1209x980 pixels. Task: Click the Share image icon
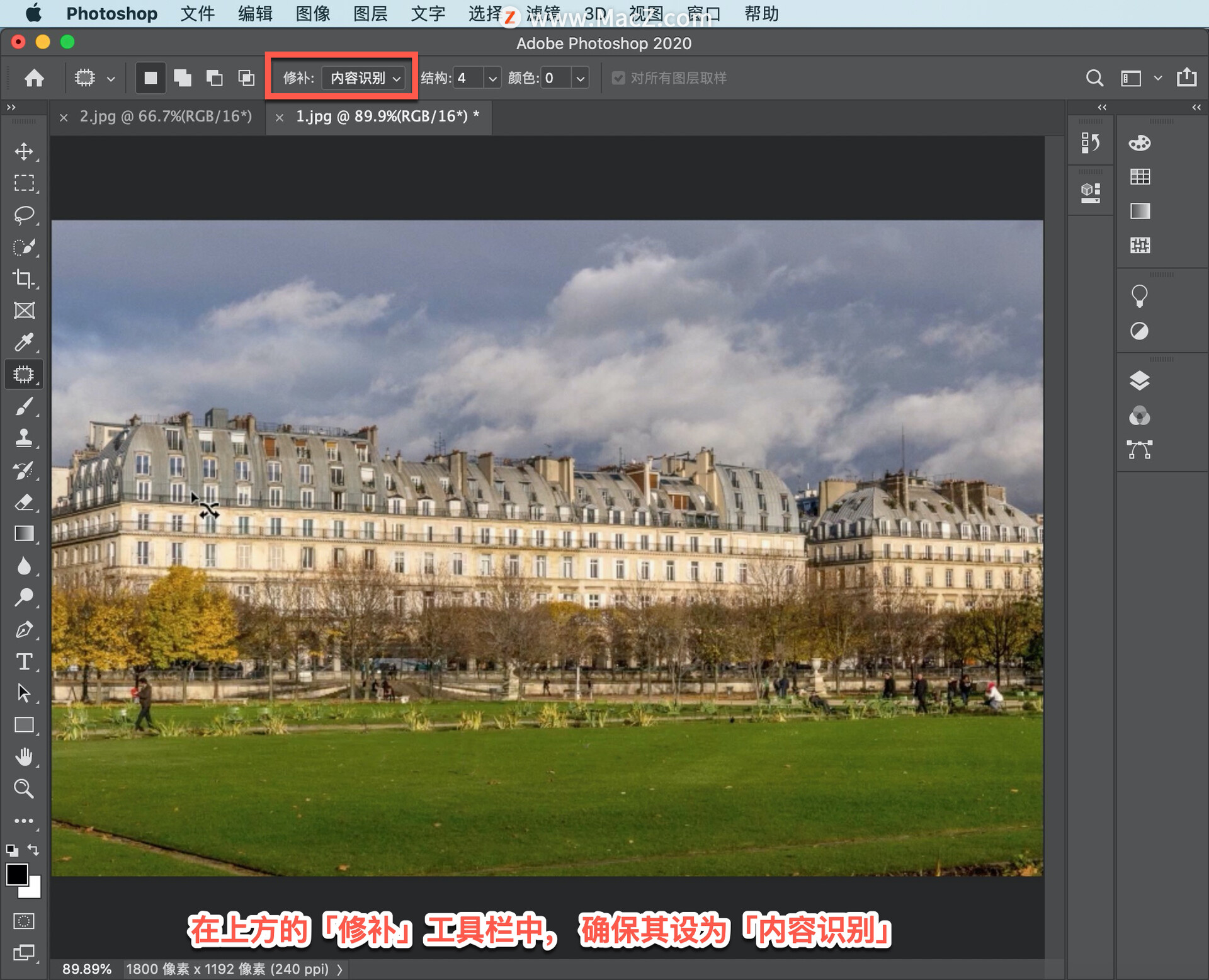pos(1187,77)
